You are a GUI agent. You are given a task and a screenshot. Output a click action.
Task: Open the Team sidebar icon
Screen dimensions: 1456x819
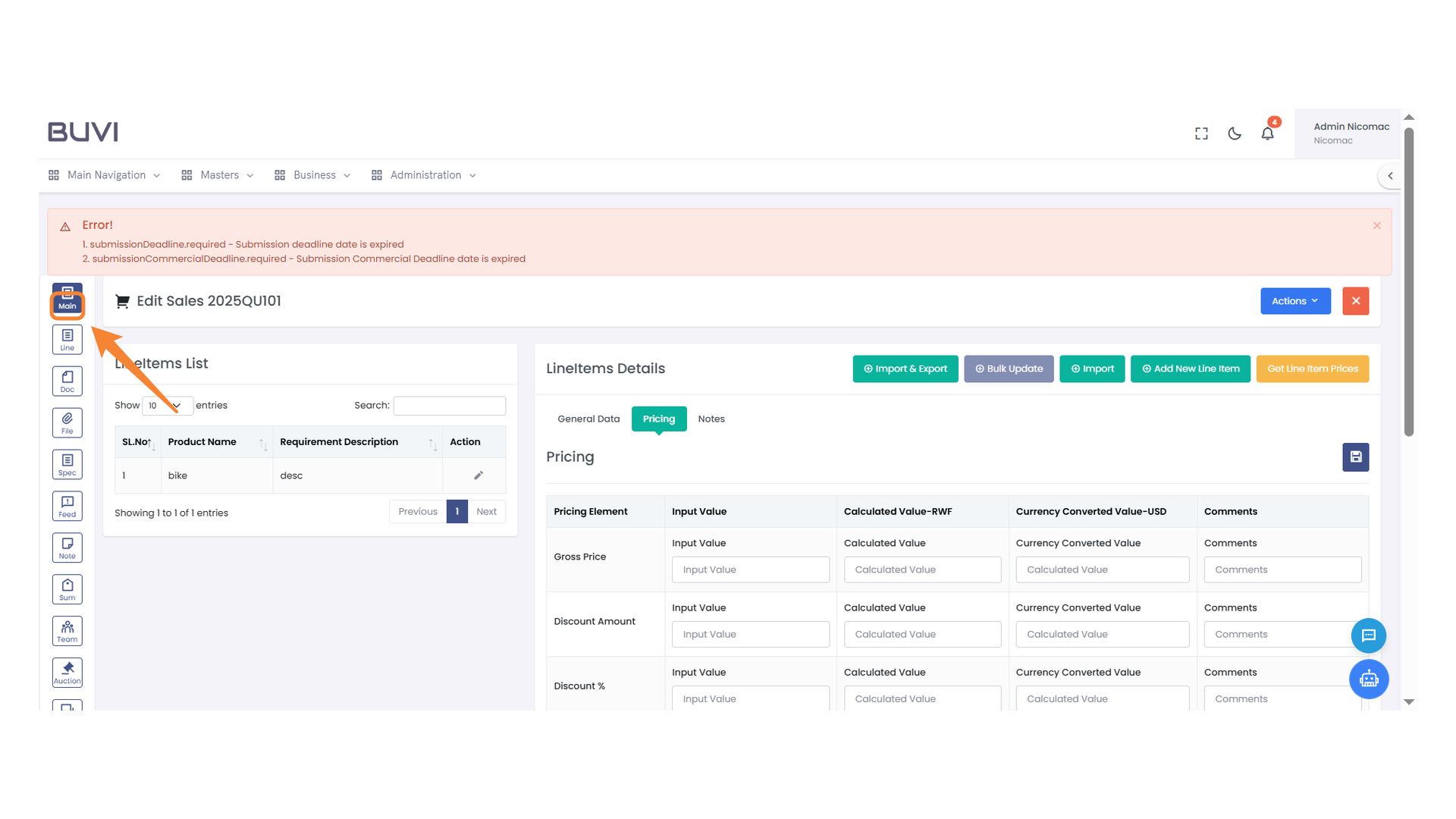point(67,631)
